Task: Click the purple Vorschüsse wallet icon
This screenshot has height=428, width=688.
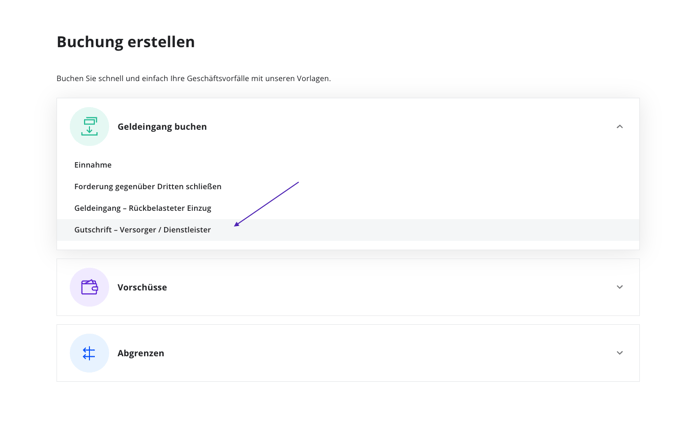Action: 89,287
